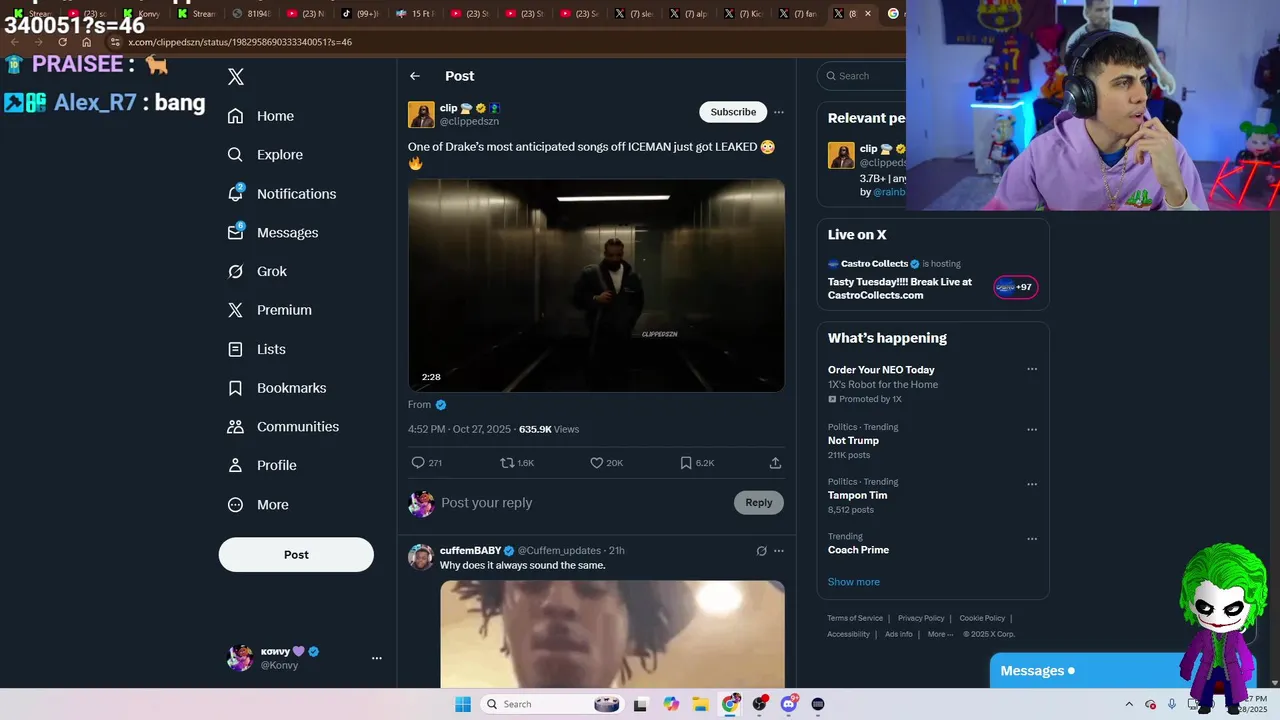This screenshot has width=1280, height=720.
Task: Open options for Tampon Tim trend
Action: pos(1032,484)
